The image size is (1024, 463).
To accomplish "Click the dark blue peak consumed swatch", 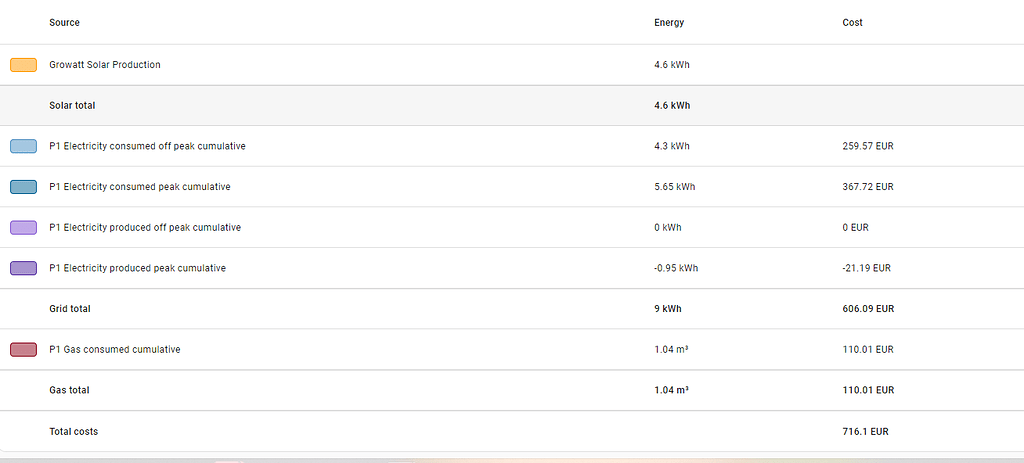I will pos(23,187).
